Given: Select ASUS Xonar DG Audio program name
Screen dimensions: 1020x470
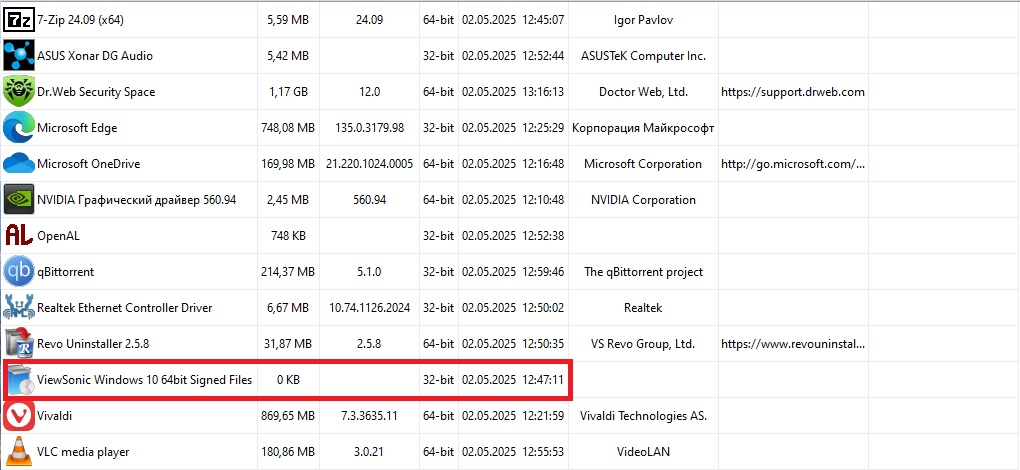Looking at the screenshot, I should click(x=95, y=56).
